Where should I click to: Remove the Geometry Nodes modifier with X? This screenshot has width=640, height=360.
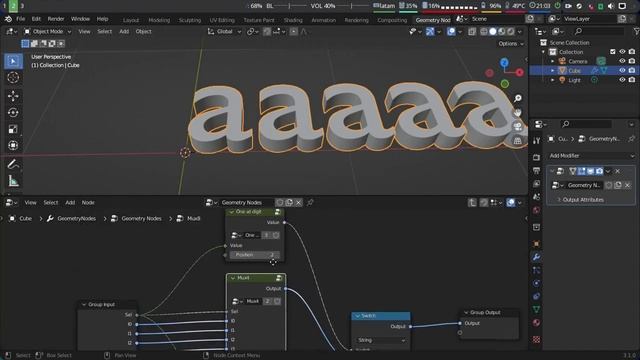tap(618, 171)
